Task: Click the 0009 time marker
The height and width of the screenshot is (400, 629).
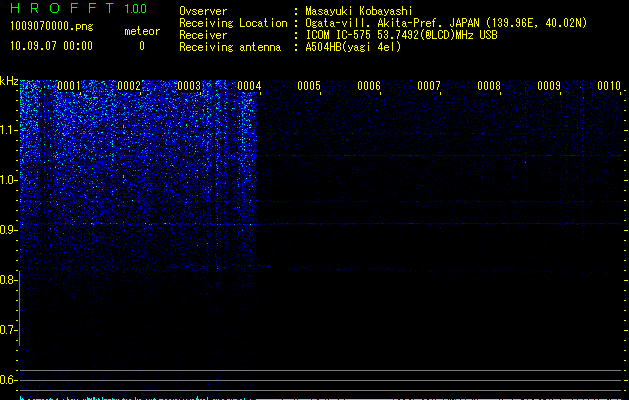Action: pos(549,86)
